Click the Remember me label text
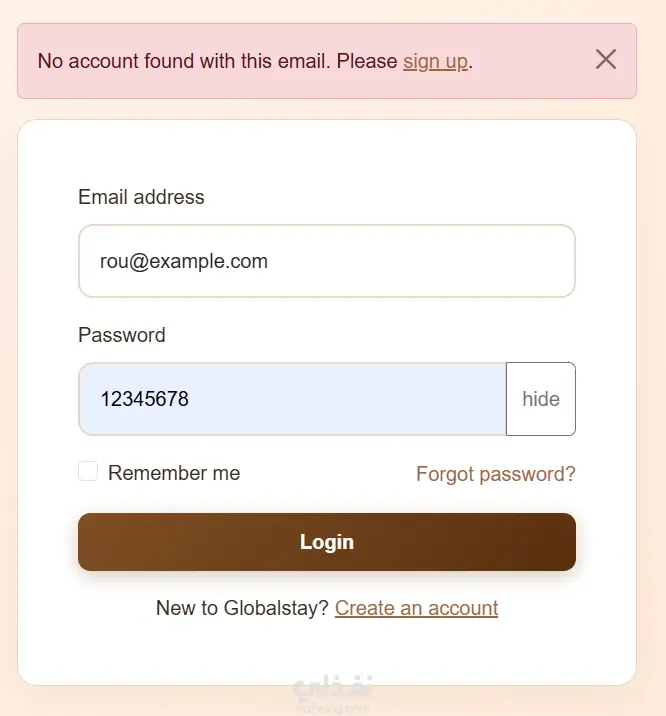 point(174,473)
